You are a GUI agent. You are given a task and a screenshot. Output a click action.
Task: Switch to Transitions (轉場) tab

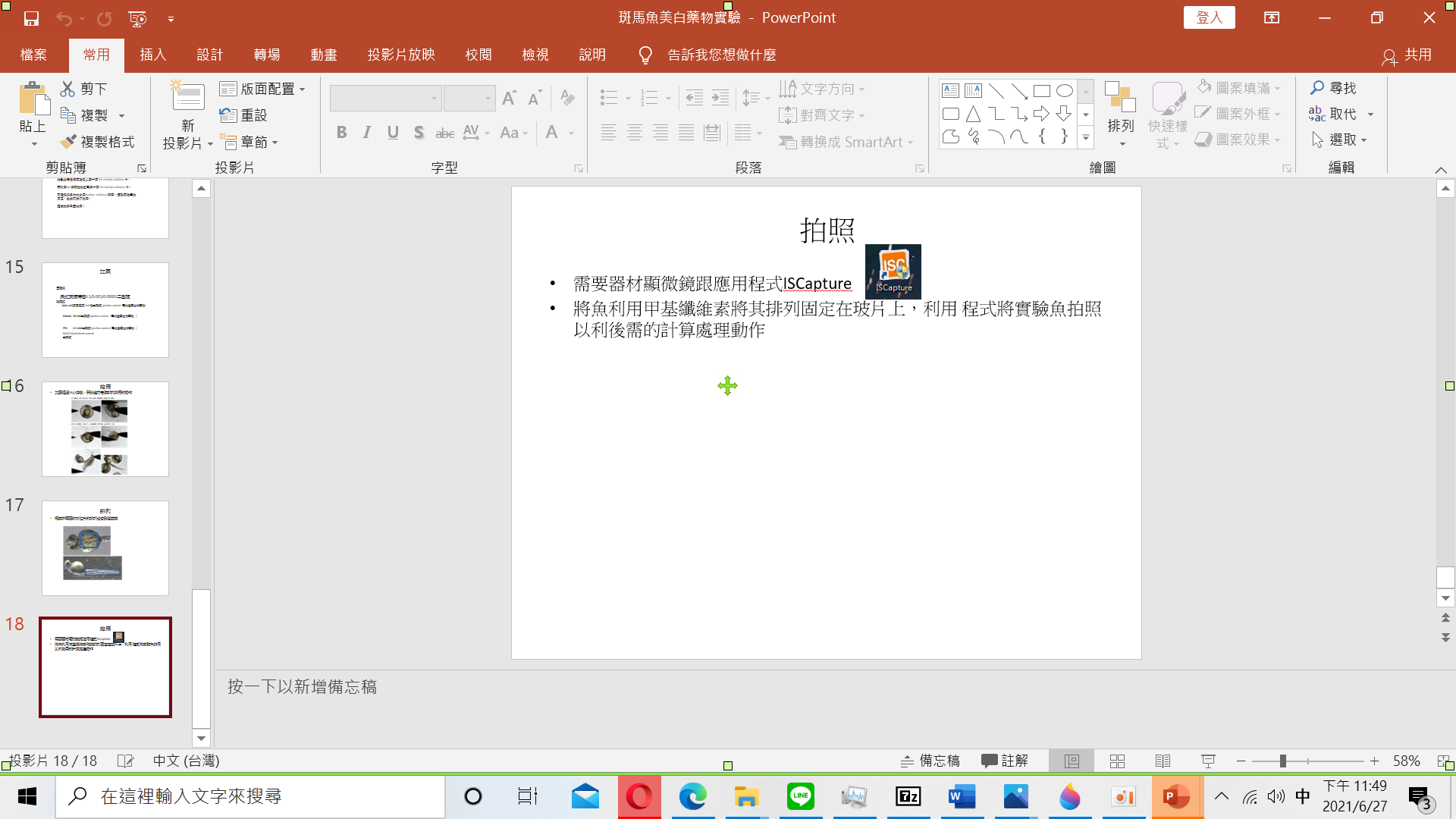[x=267, y=55]
